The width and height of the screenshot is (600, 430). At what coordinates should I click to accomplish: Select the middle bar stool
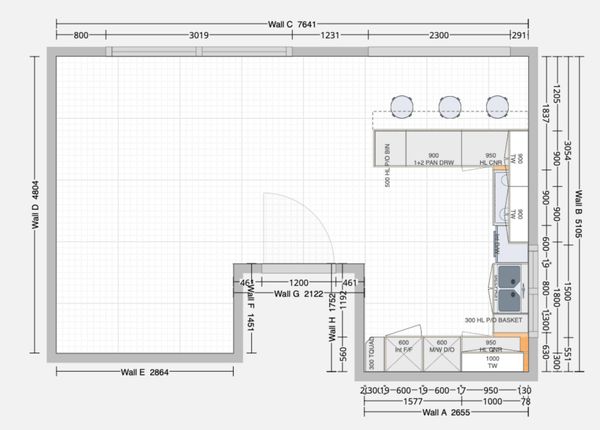(x=449, y=105)
